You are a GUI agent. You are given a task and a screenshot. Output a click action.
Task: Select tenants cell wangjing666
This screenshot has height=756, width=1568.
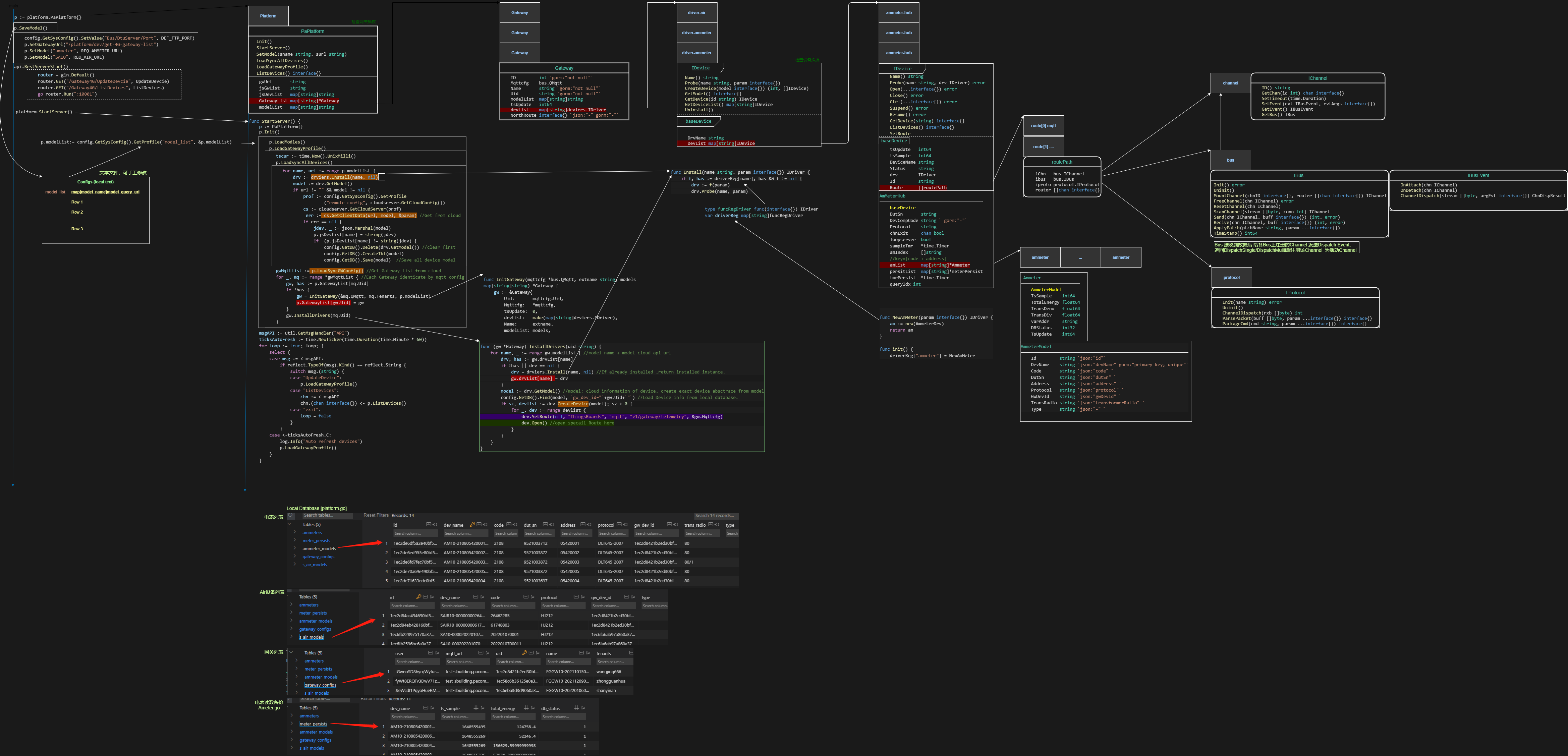(609, 672)
